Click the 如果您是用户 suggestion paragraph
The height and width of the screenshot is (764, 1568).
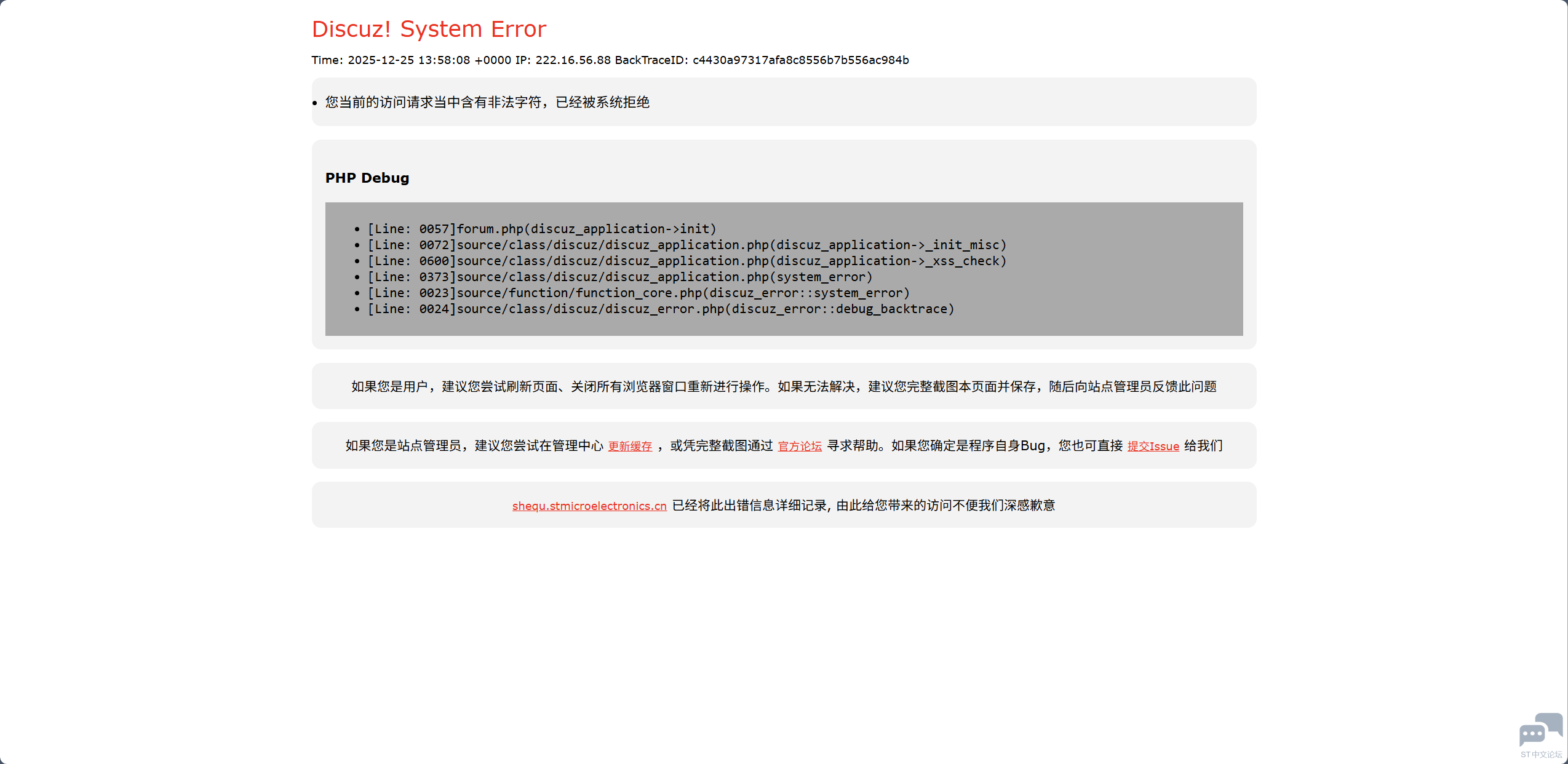point(784,386)
